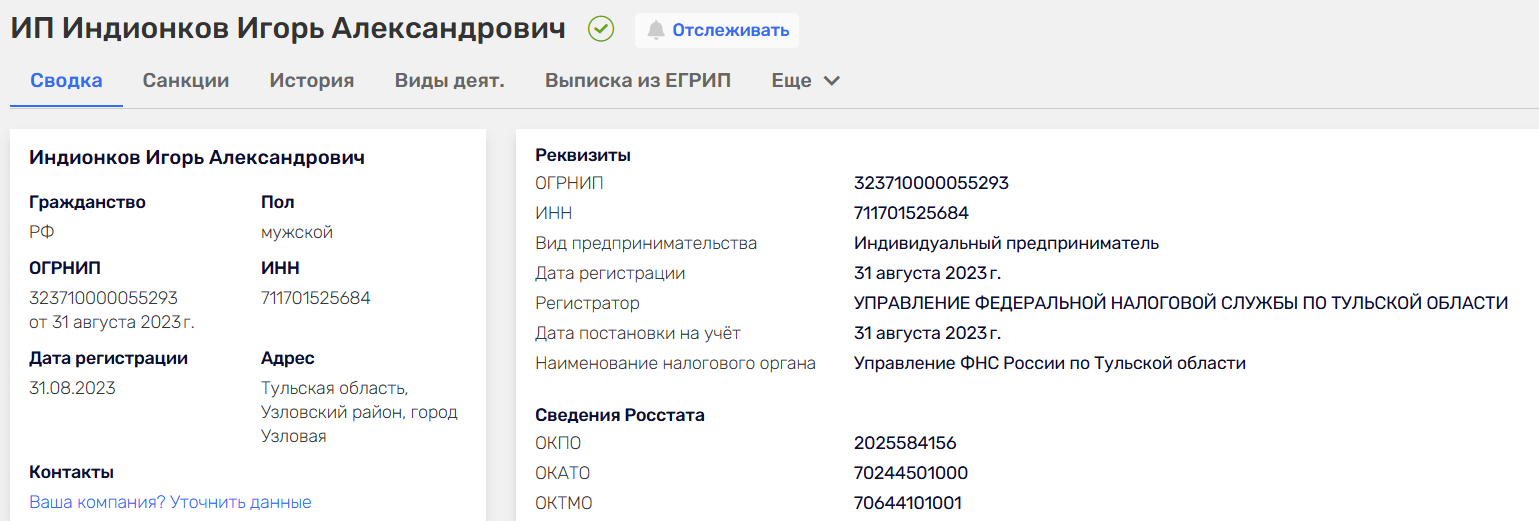Image resolution: width=1539 pixels, height=521 pixels.
Task: Click the green verified checkmark icon
Action: click(601, 29)
